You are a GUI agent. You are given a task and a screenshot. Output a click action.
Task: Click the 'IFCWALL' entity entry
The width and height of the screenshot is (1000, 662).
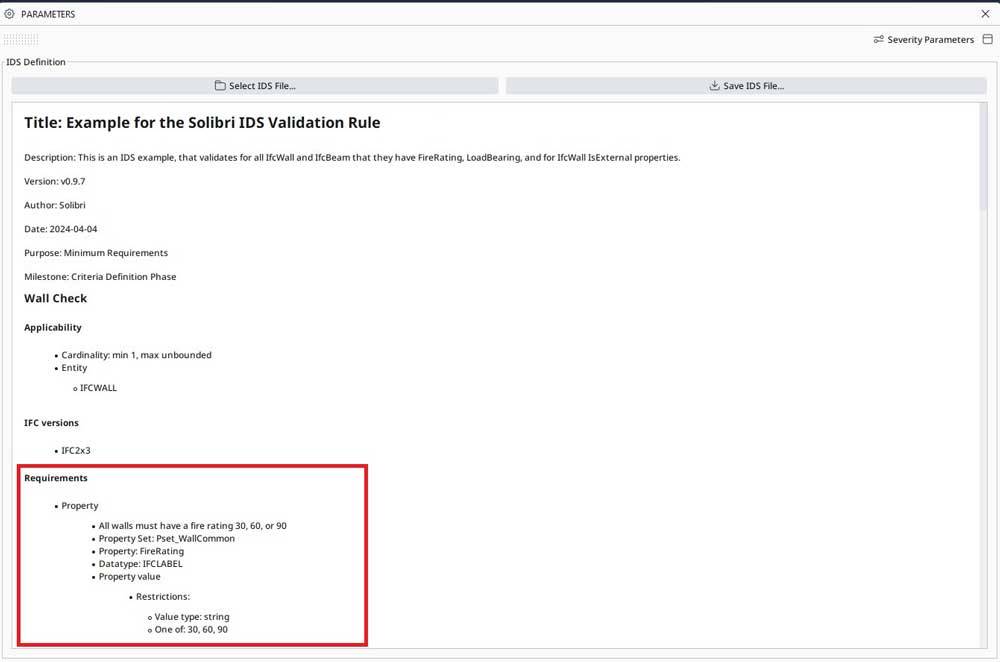98,388
